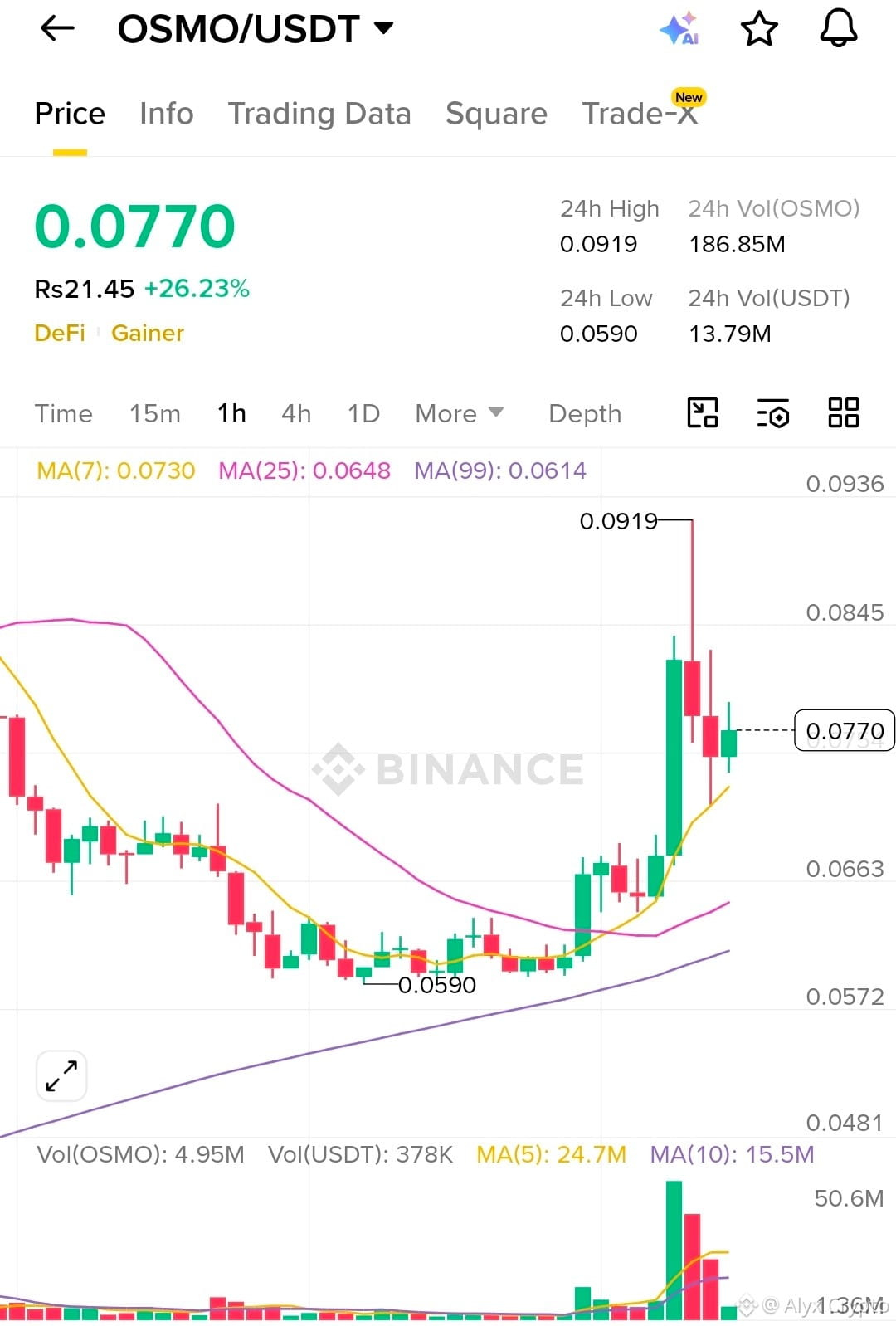Set a price alert with bell icon
896x1326 pixels.
coord(839,28)
